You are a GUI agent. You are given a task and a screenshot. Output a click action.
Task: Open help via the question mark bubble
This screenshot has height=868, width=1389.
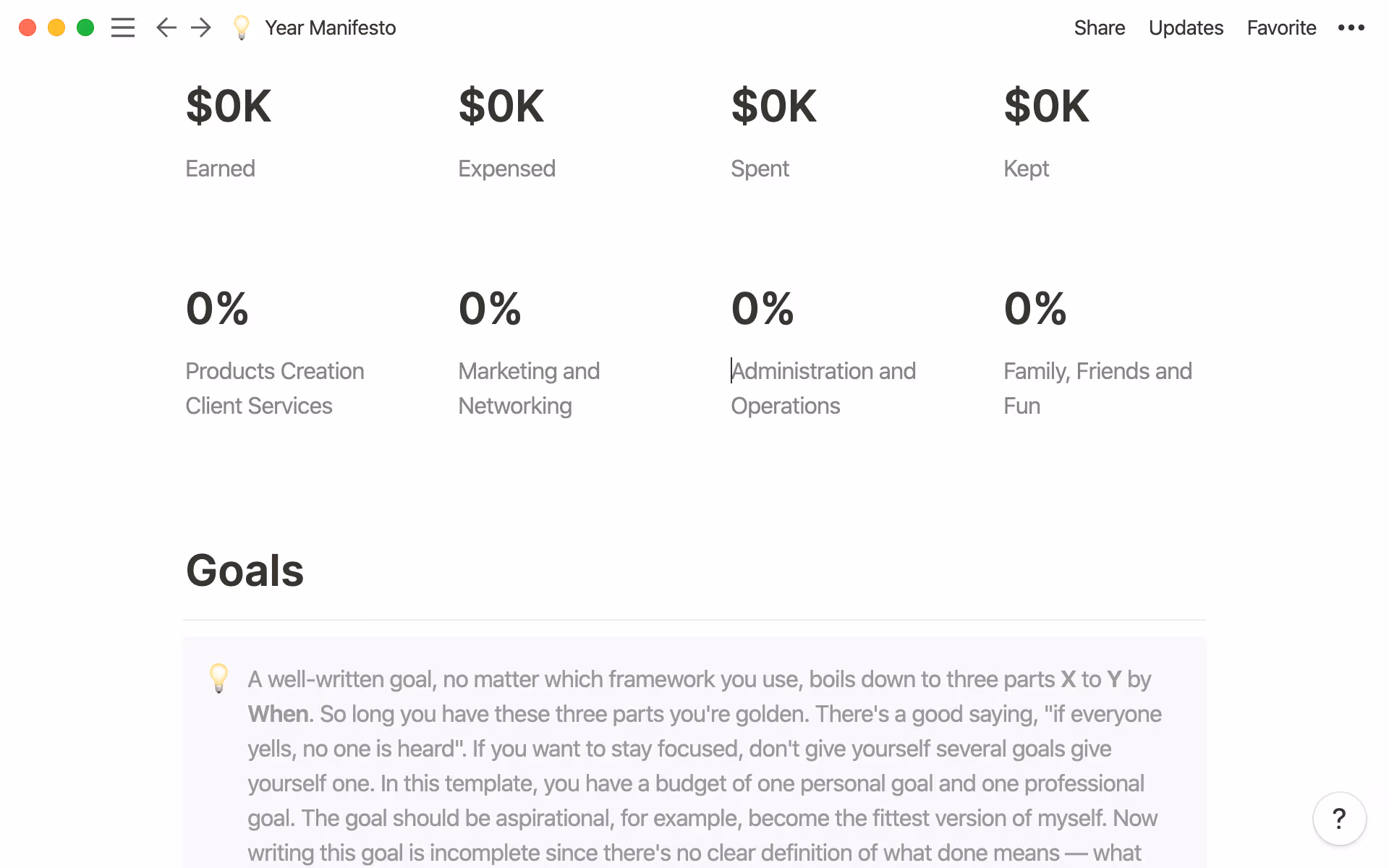1339,818
